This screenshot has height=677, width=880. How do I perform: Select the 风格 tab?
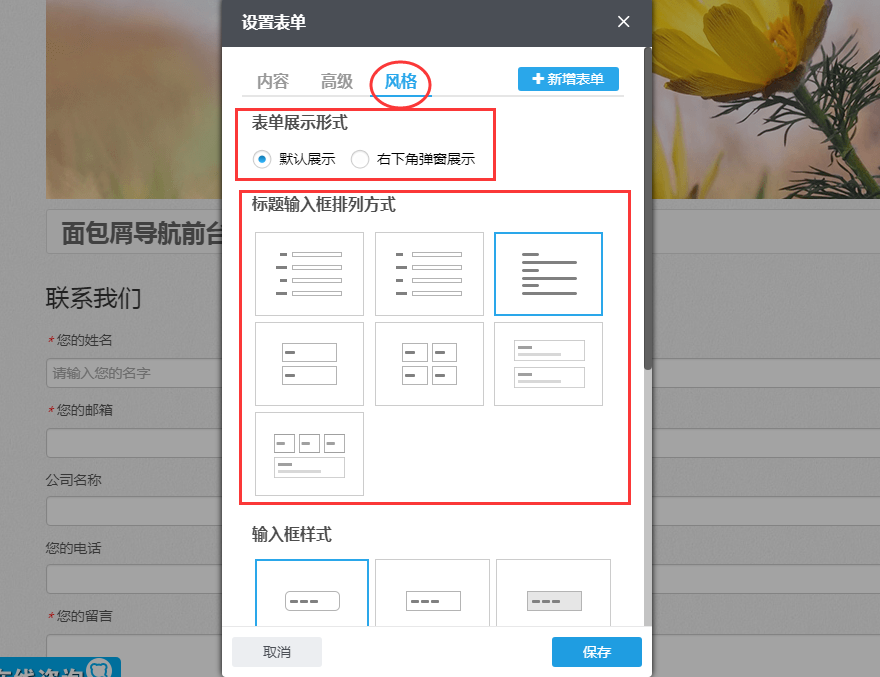tap(400, 82)
